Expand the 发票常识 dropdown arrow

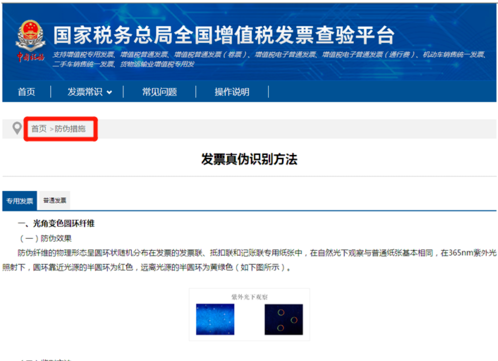109,92
